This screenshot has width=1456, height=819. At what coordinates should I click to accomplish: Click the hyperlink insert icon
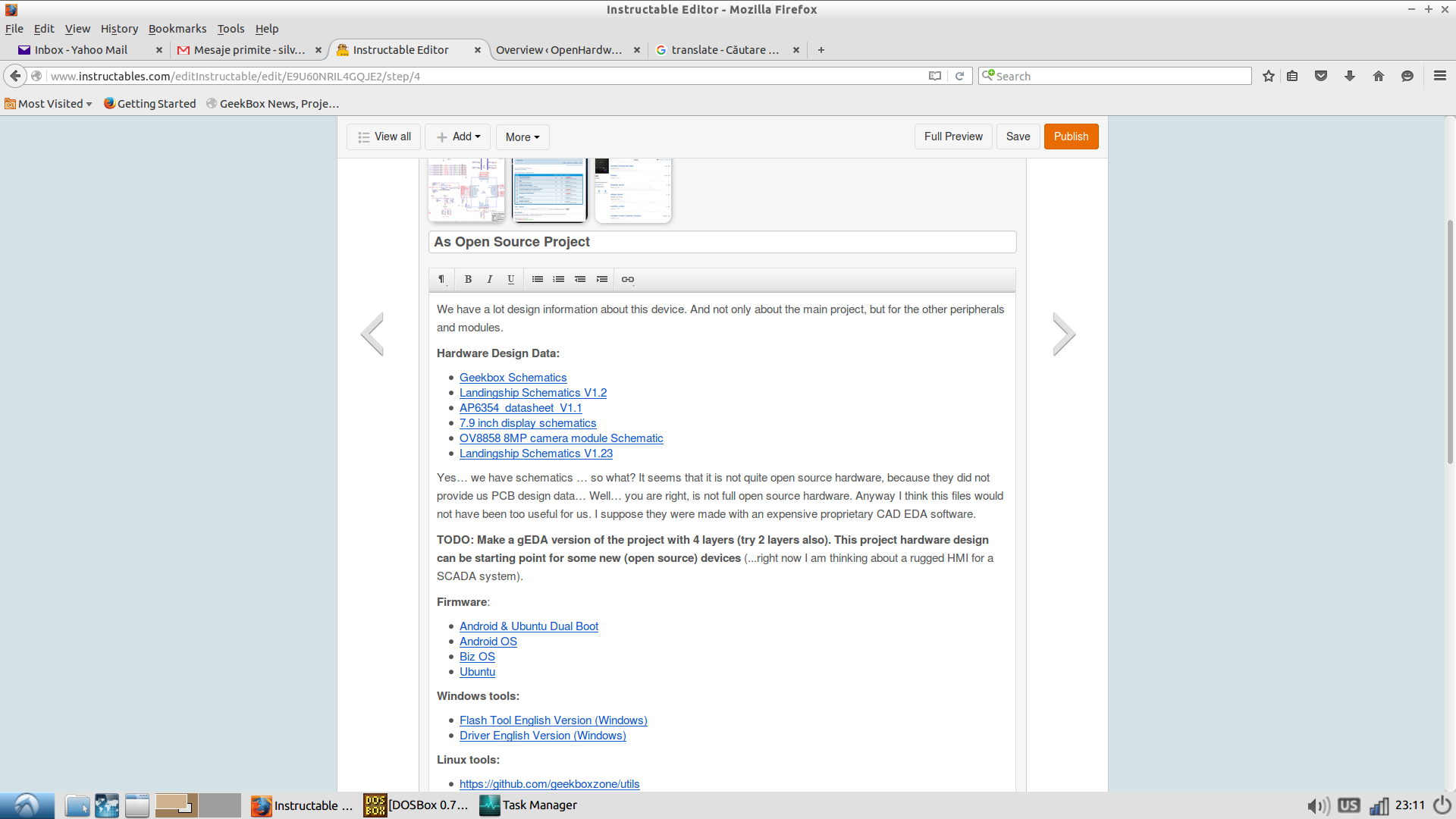627,279
